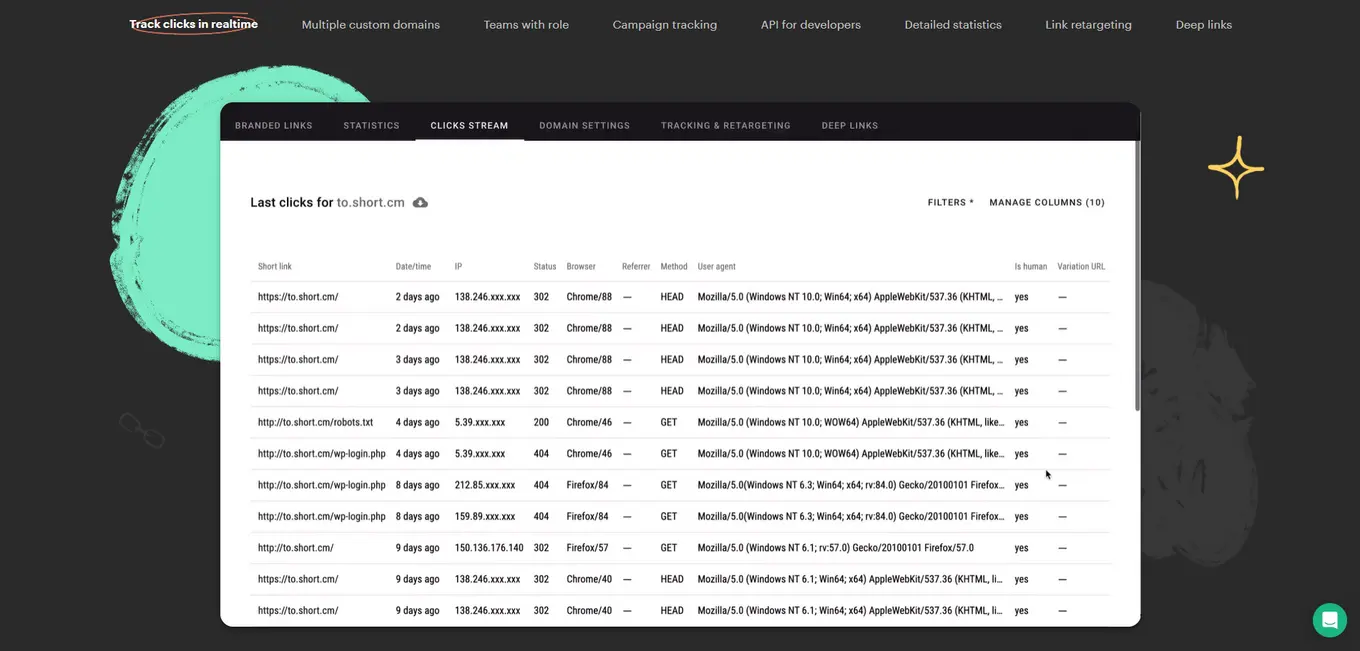This screenshot has height=651, width=1360.
Task: Open MANAGE COLUMNS (10) menu
Action: coord(1046,203)
